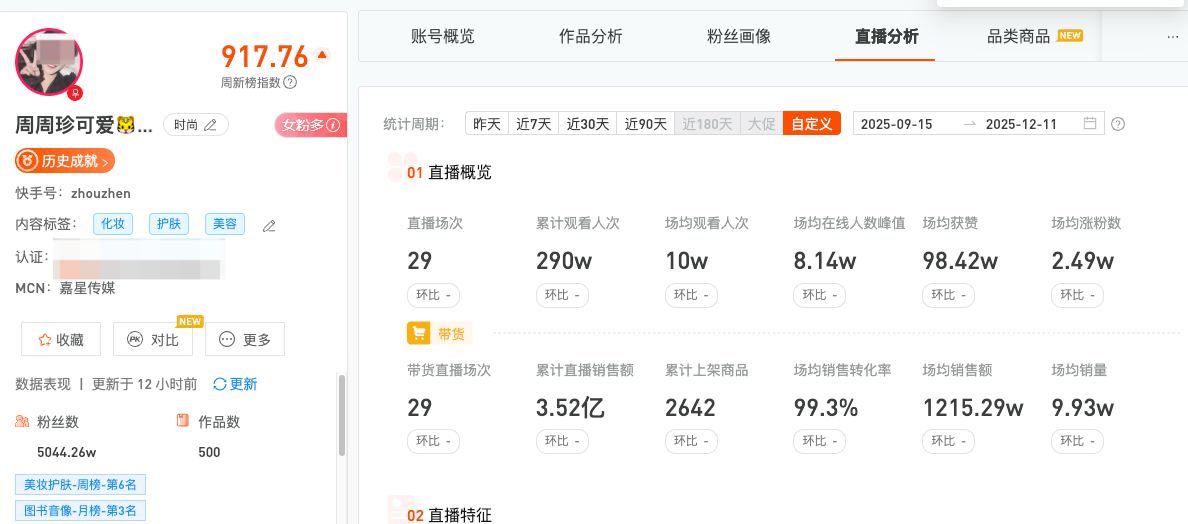This screenshot has width=1188, height=524.
Task: Open 图书音像-月榜-第3名 ranking tag
Action: pyautogui.click(x=80, y=511)
